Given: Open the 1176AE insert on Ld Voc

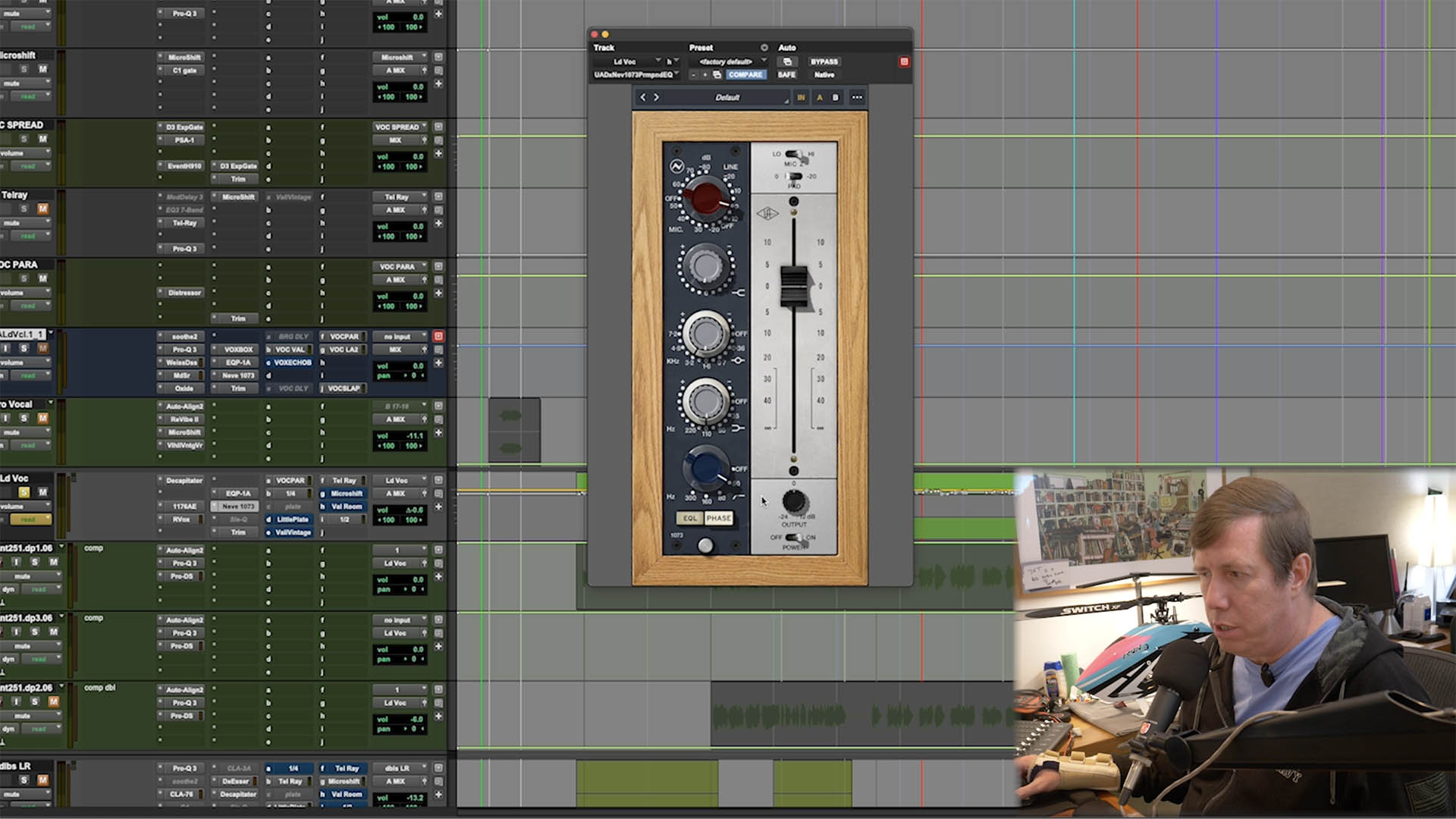Looking at the screenshot, I should click(184, 507).
